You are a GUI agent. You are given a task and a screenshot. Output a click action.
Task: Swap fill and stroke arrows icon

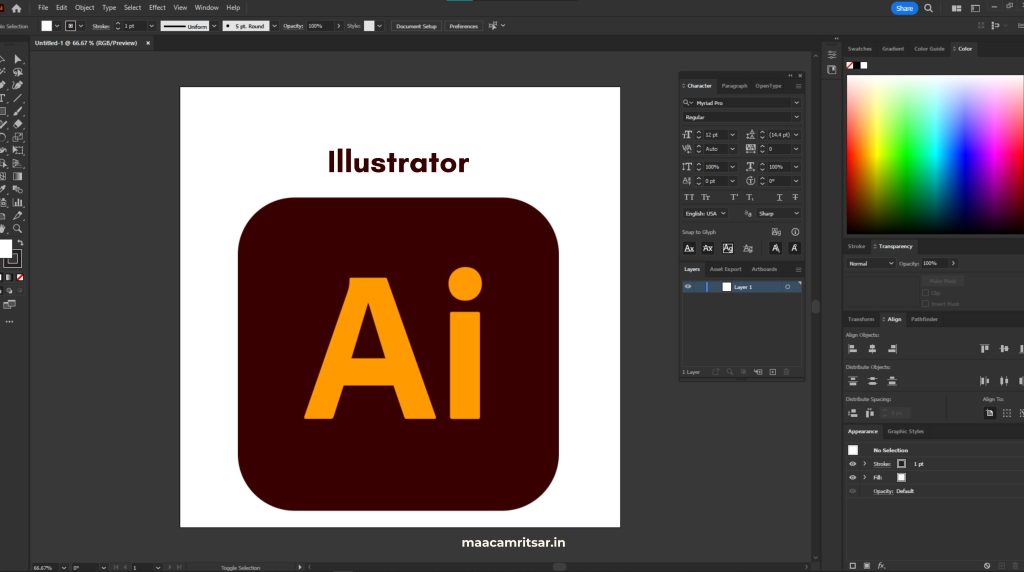click(x=20, y=242)
